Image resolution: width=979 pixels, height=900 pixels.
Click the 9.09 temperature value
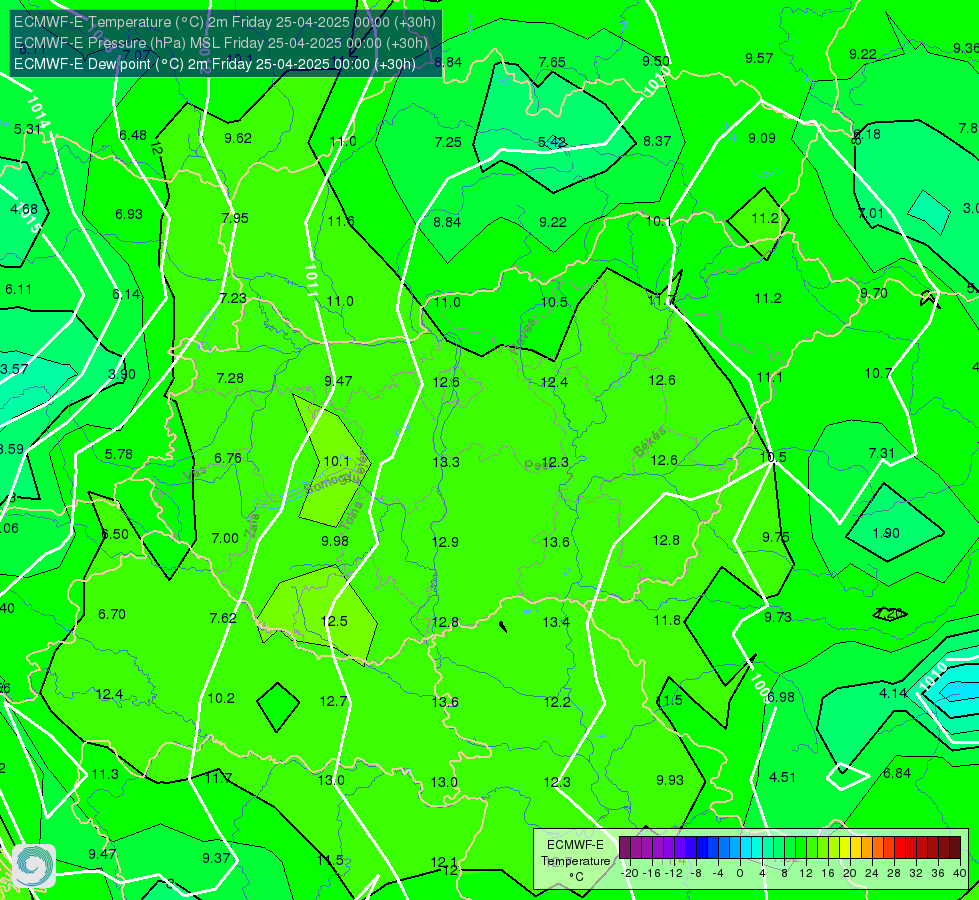[762, 139]
